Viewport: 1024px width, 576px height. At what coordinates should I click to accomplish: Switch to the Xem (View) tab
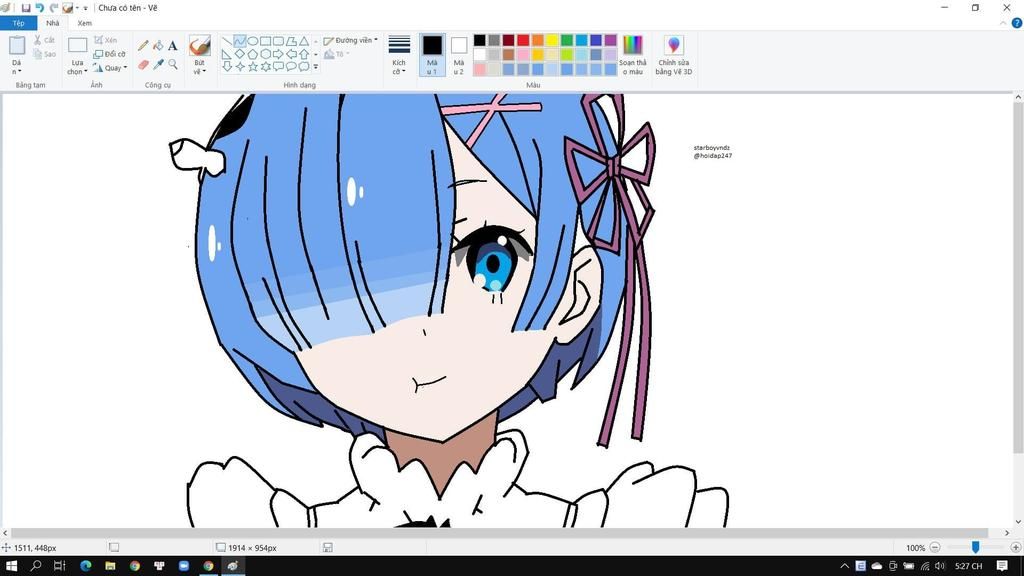pyautogui.click(x=84, y=23)
